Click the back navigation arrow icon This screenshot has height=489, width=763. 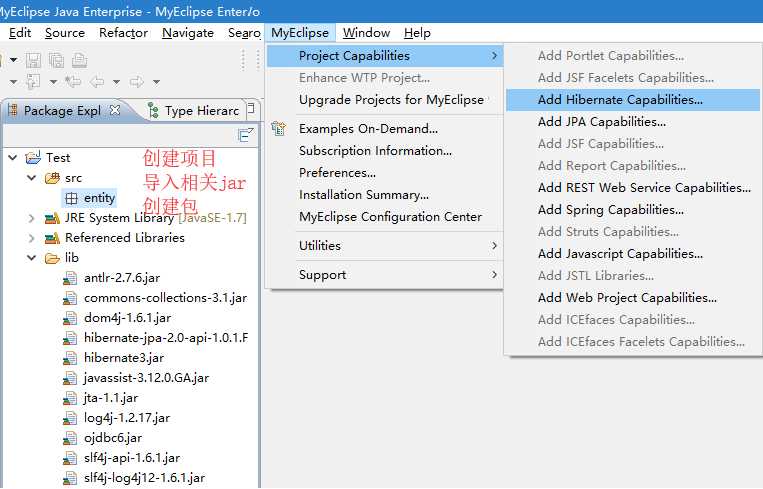click(97, 82)
